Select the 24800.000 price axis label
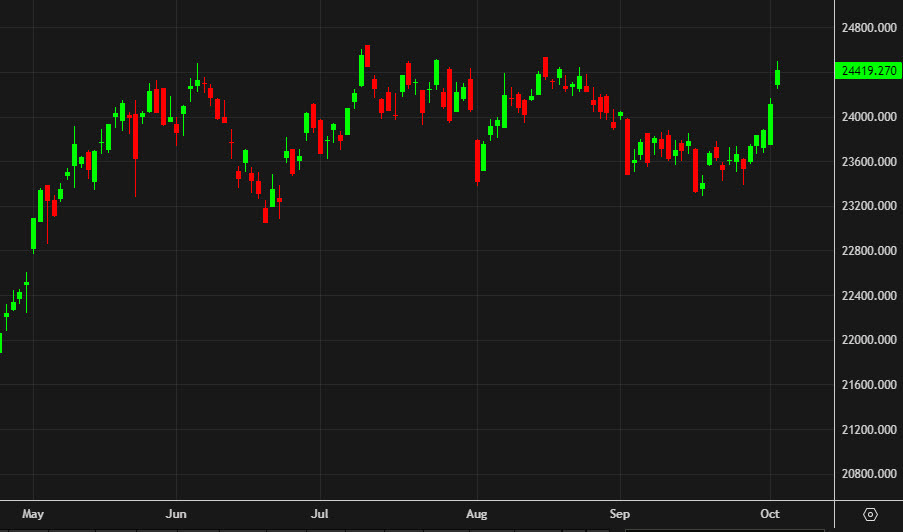Viewport: 903px width, 532px height. coord(867,27)
